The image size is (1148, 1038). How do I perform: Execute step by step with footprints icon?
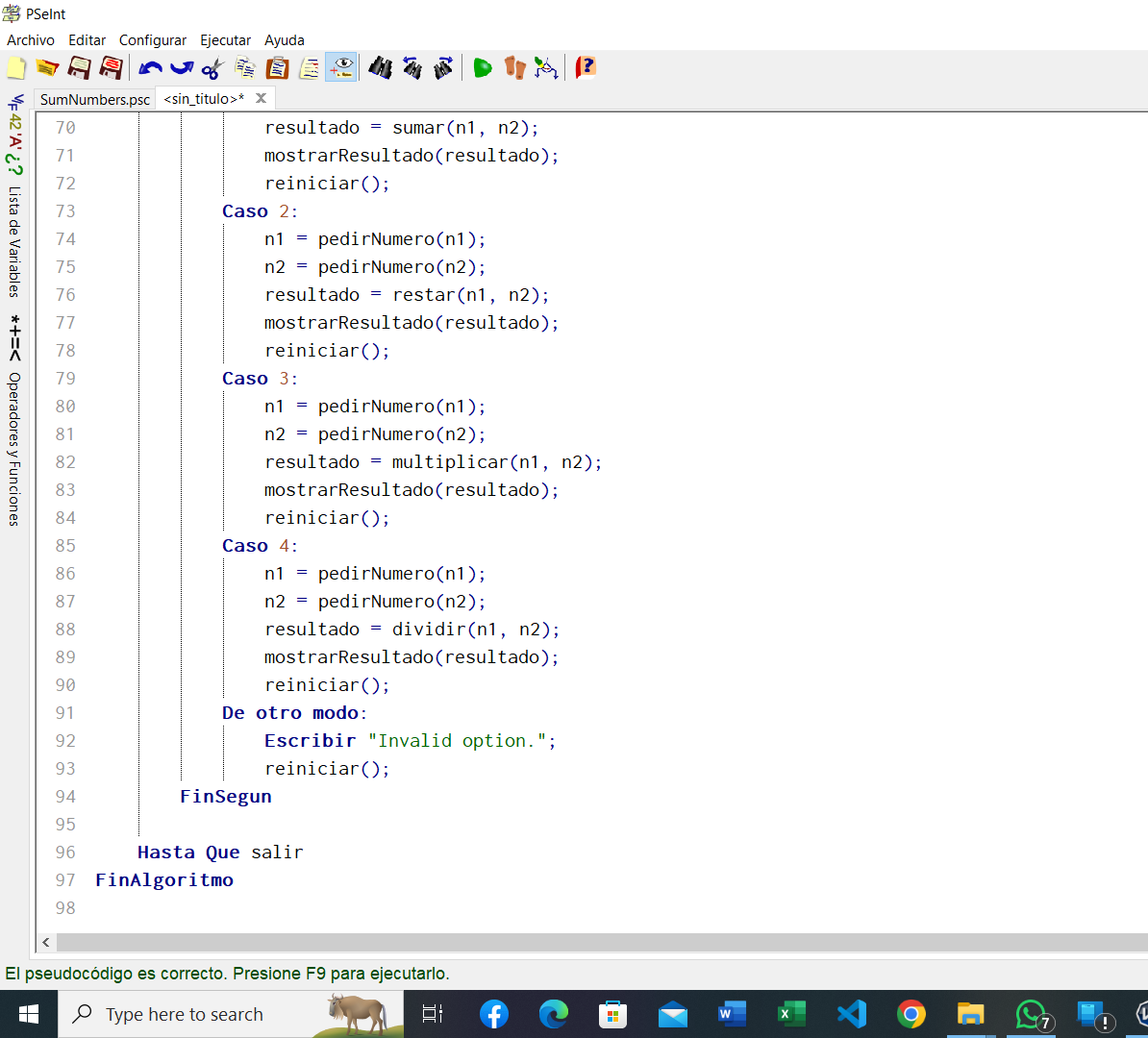click(515, 68)
